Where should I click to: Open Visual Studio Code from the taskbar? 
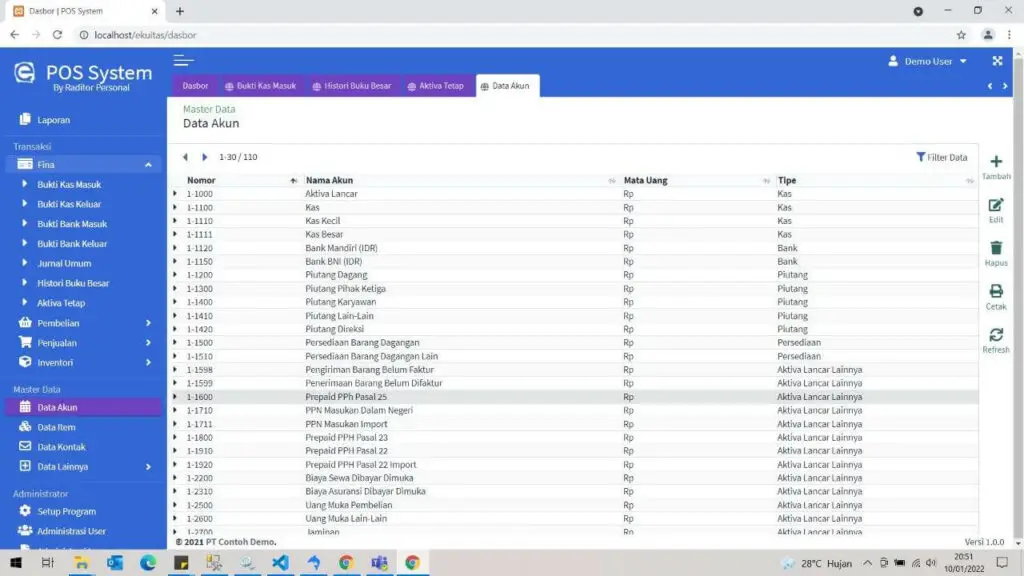pyautogui.click(x=280, y=562)
